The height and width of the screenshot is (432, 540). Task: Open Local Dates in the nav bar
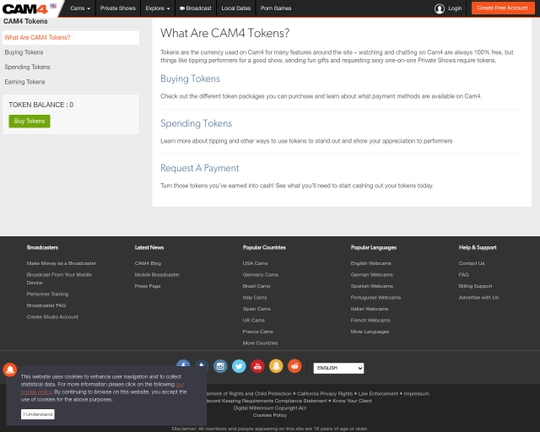(x=236, y=8)
